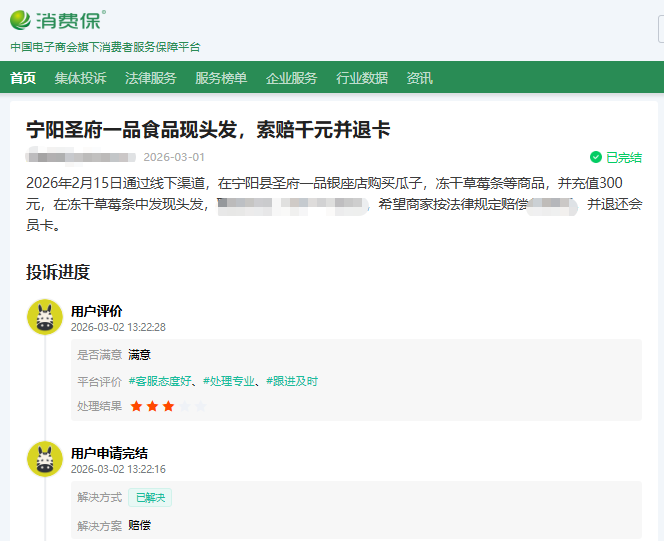Screen dimensions: 664x541
Task: Click the zebra avatar beside 用户评价
Action: point(44,318)
